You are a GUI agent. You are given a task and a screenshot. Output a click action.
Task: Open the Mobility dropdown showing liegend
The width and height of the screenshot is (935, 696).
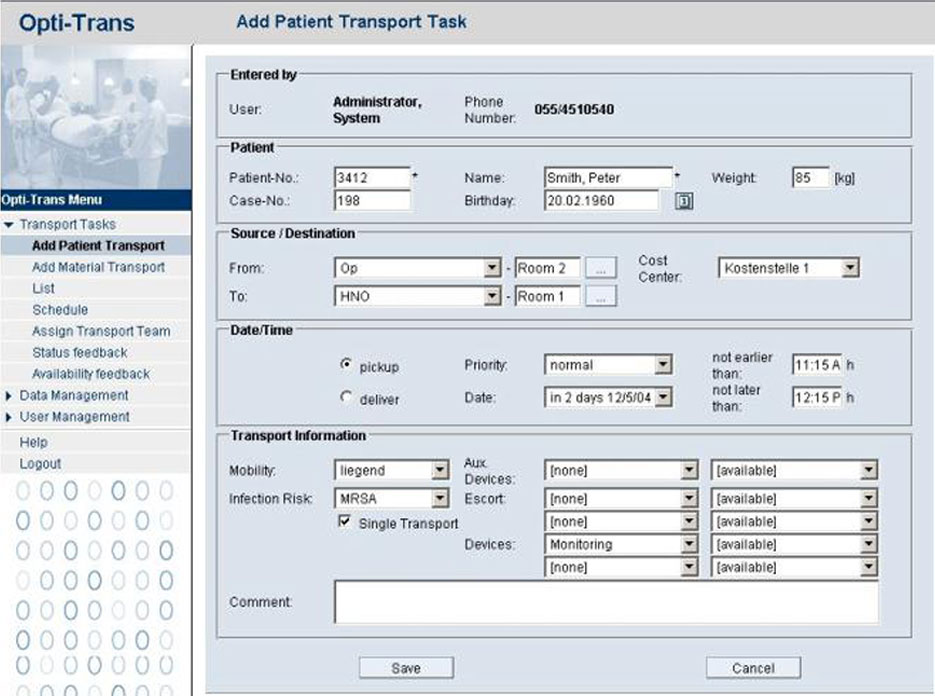coord(392,470)
